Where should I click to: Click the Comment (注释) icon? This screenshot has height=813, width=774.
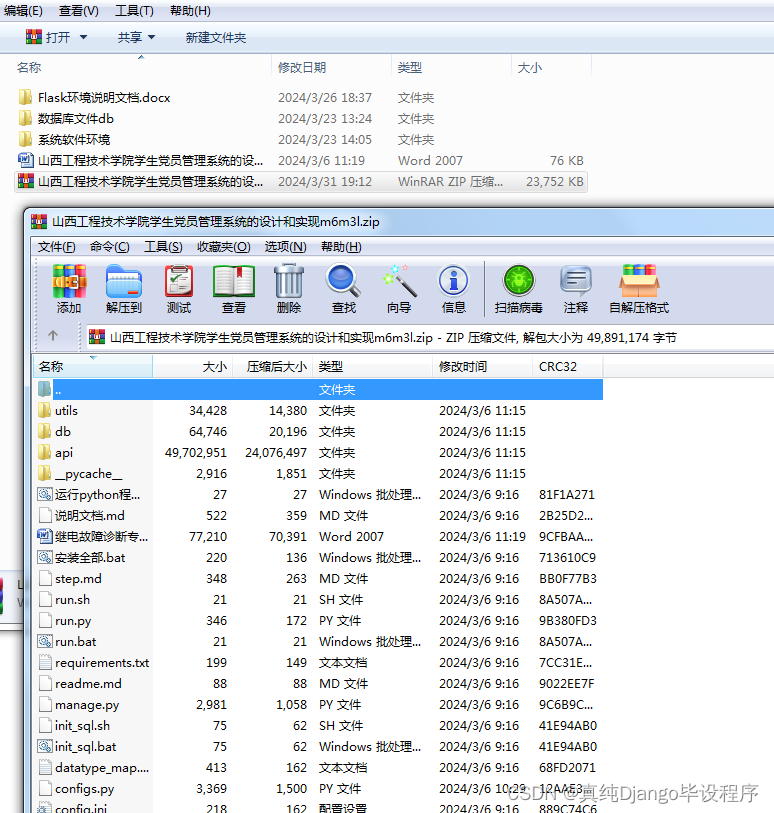click(575, 282)
